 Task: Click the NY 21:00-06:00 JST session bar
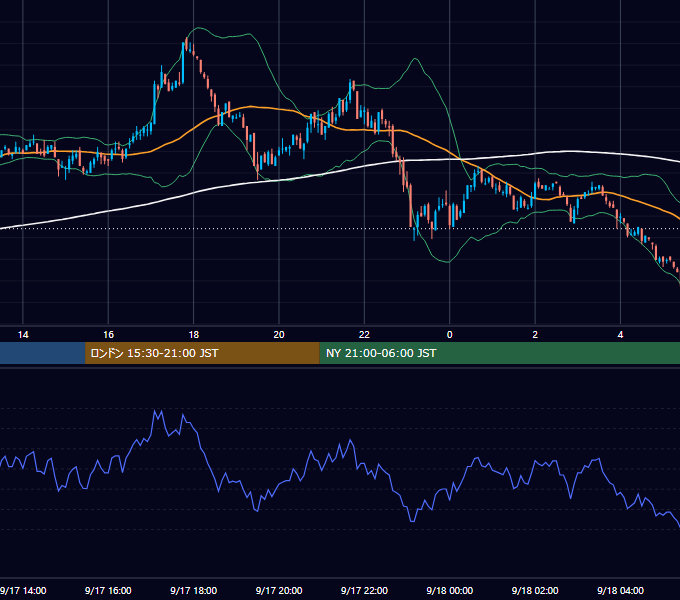[500, 353]
